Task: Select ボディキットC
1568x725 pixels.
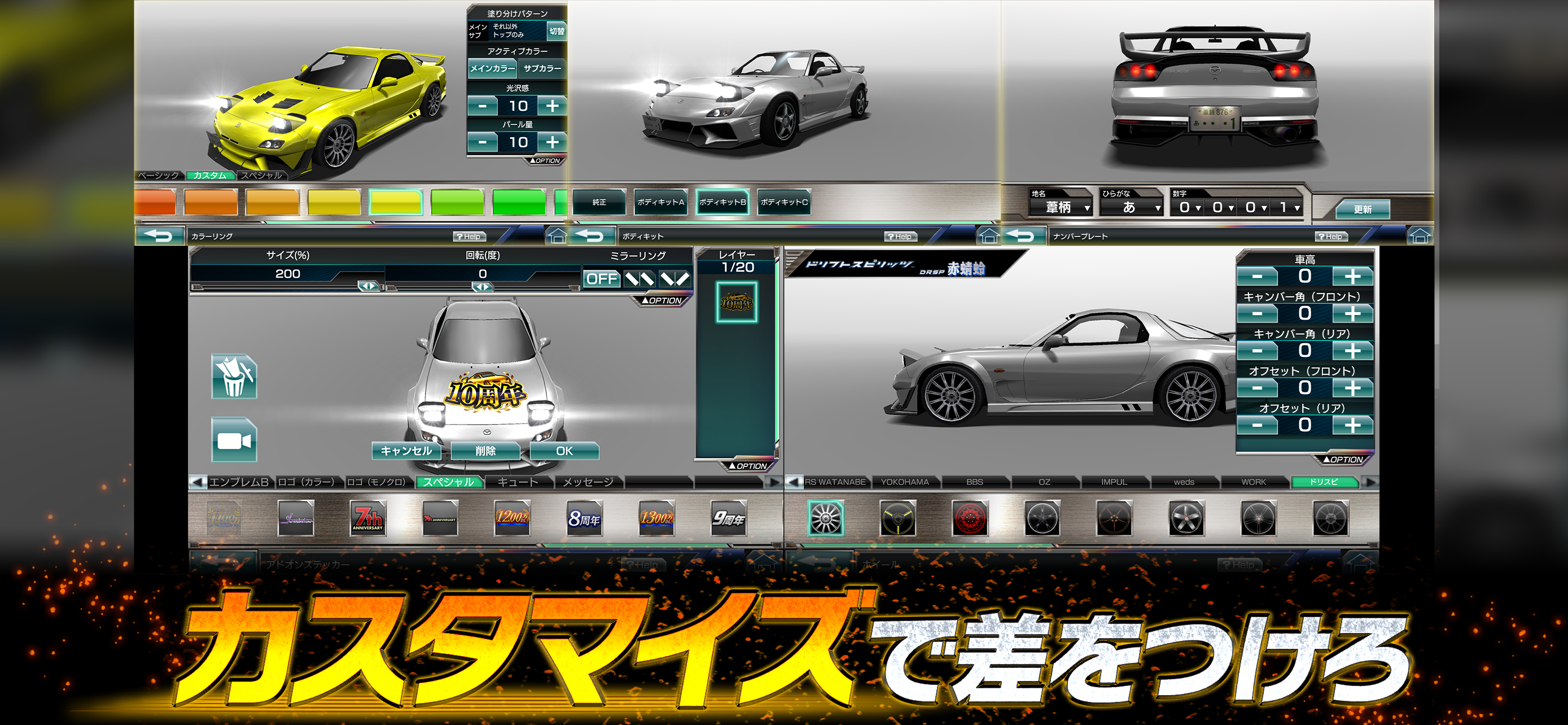Action: (784, 202)
